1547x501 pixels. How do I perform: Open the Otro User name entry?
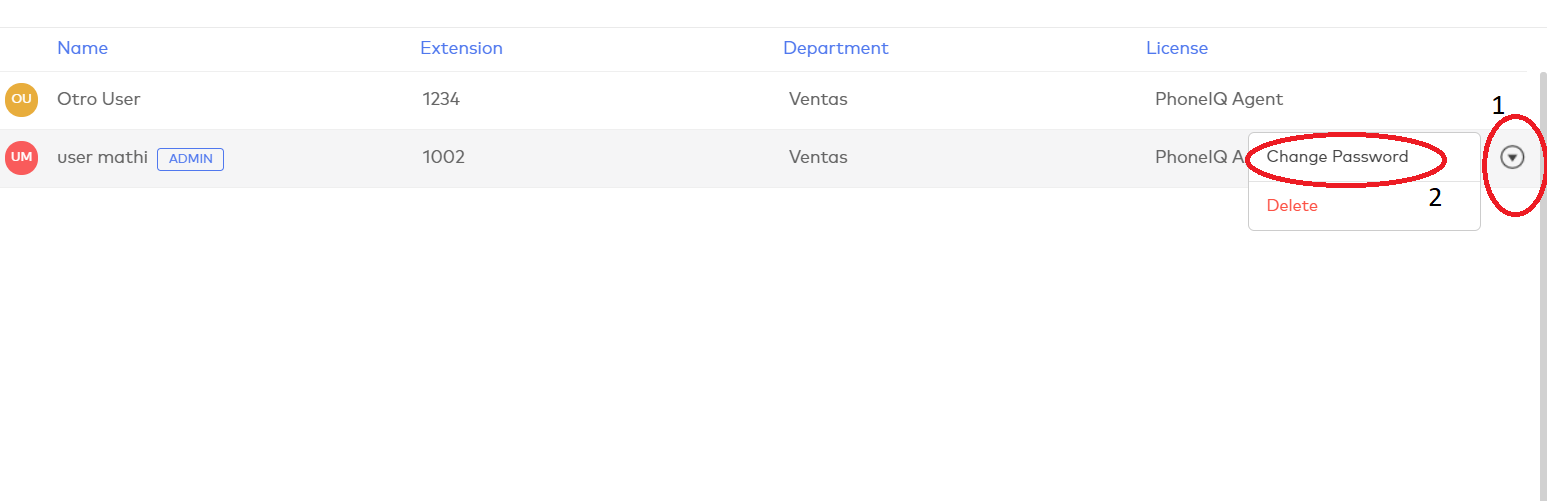pos(98,99)
